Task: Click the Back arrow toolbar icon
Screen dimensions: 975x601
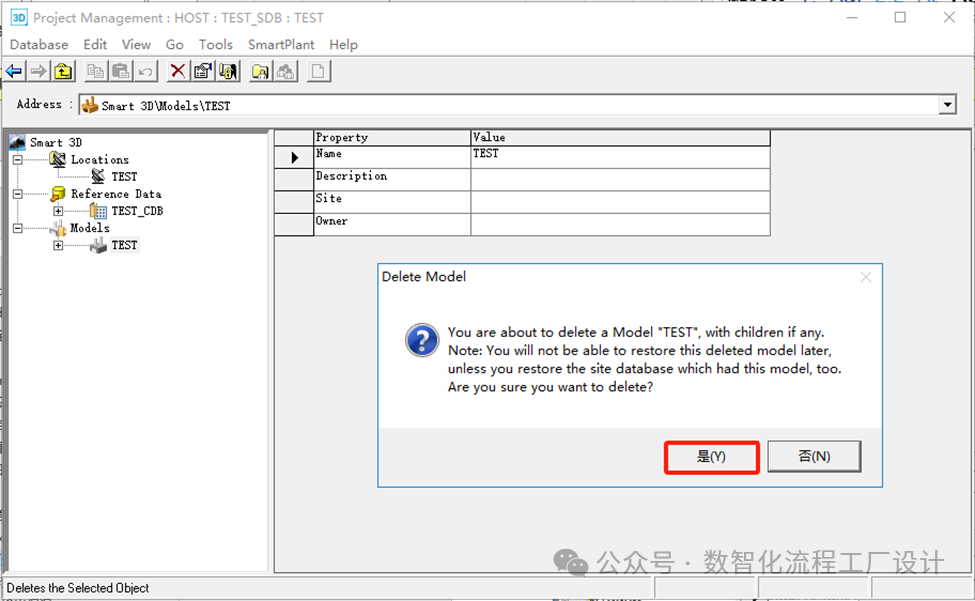Action: [14, 71]
